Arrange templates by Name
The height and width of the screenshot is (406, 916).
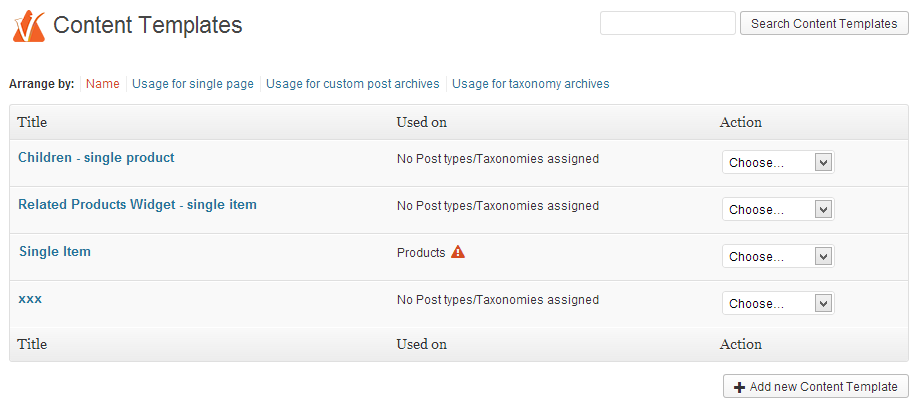[103, 84]
